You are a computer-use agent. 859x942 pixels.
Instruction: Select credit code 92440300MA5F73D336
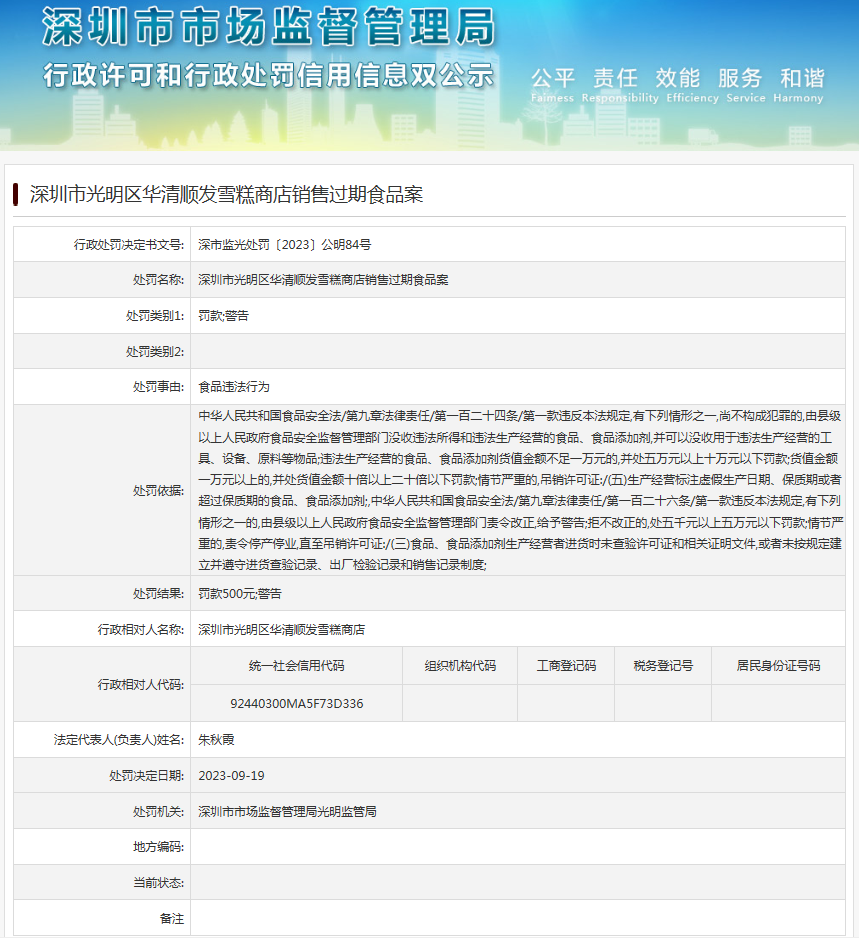coord(297,704)
